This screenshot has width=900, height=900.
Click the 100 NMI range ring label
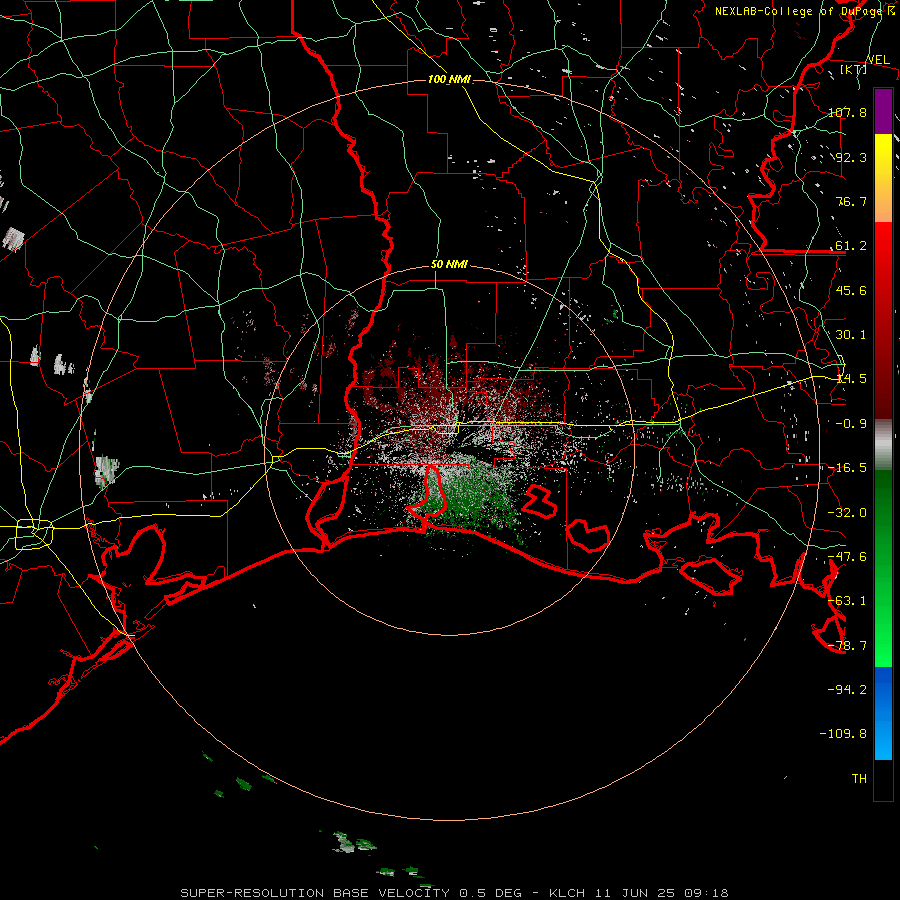coord(449,79)
